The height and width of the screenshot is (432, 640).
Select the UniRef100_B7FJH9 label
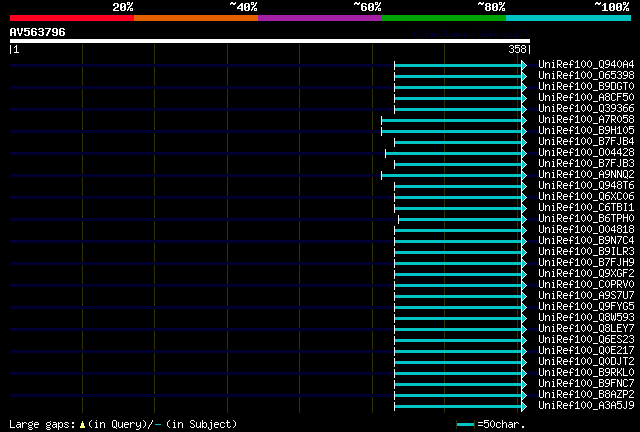(586, 263)
